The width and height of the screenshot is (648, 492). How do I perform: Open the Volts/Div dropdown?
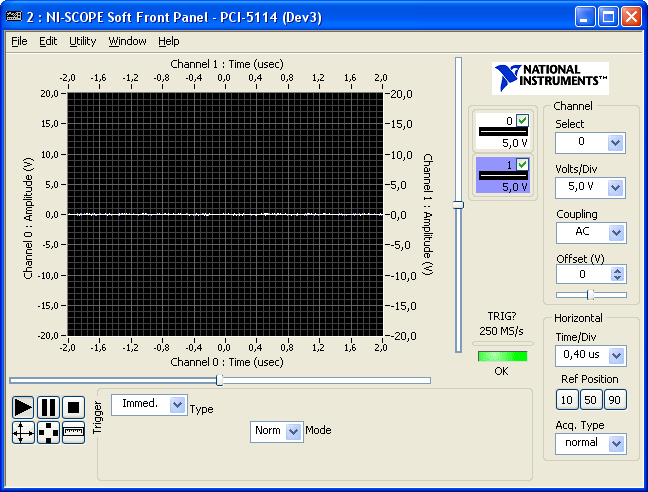pos(615,188)
